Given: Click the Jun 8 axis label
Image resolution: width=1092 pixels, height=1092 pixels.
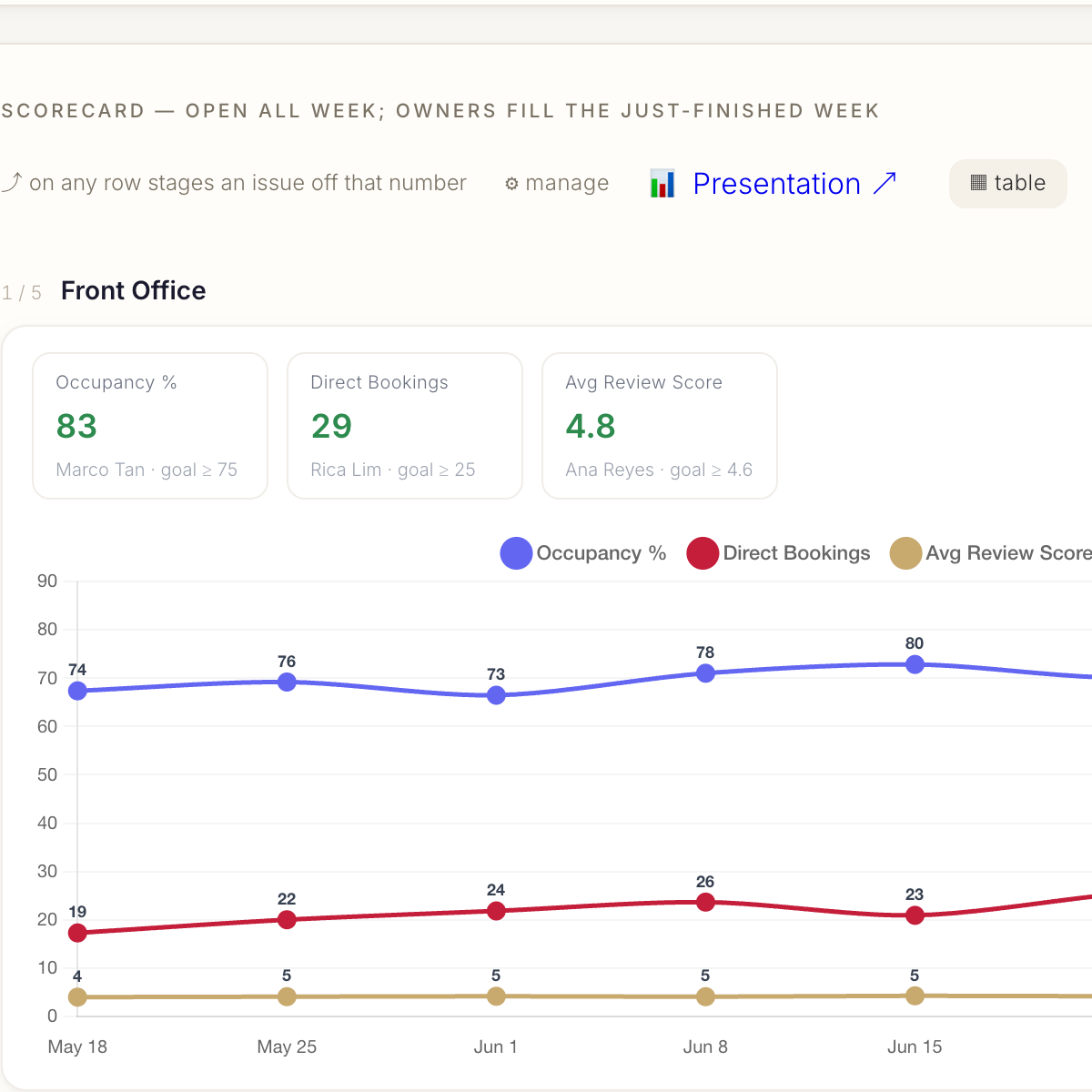Looking at the screenshot, I should point(705,1046).
